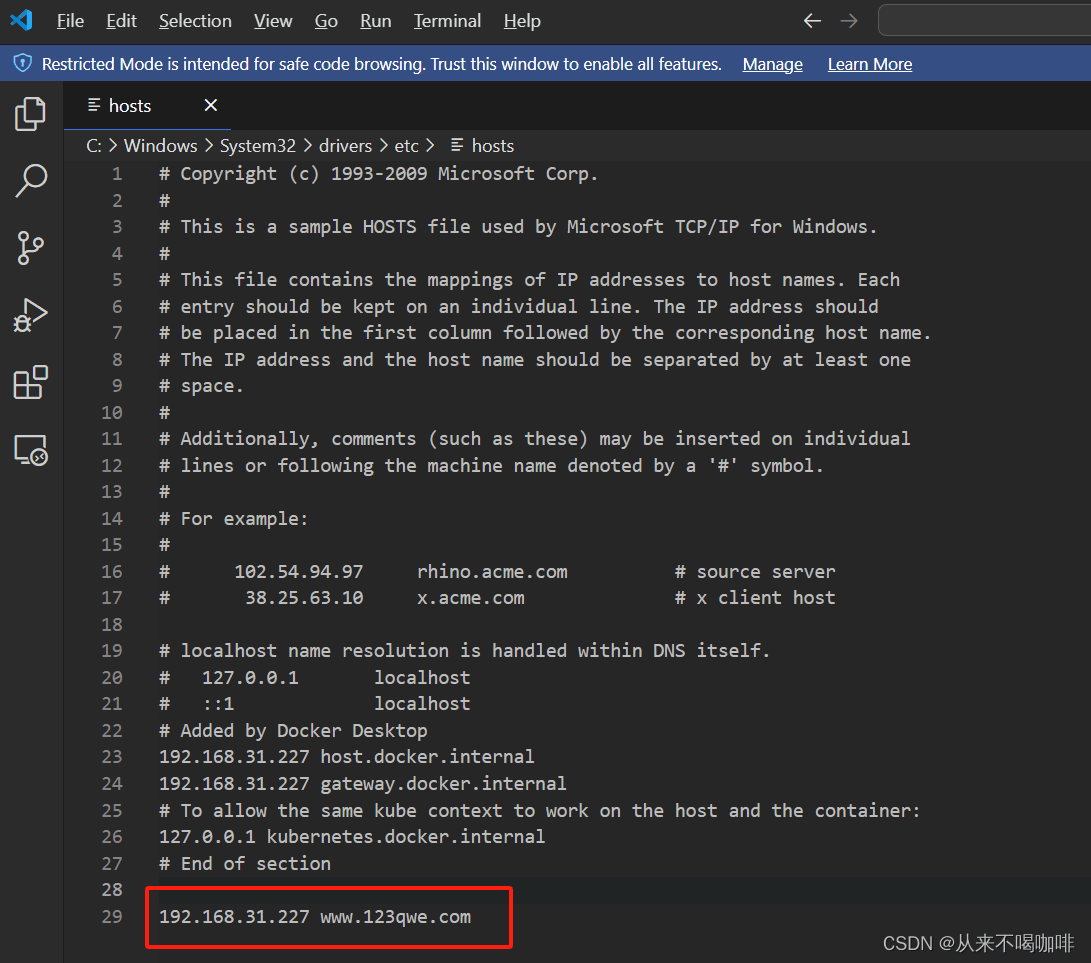Open the Go menu
The width and height of the screenshot is (1091, 963).
pos(326,21)
